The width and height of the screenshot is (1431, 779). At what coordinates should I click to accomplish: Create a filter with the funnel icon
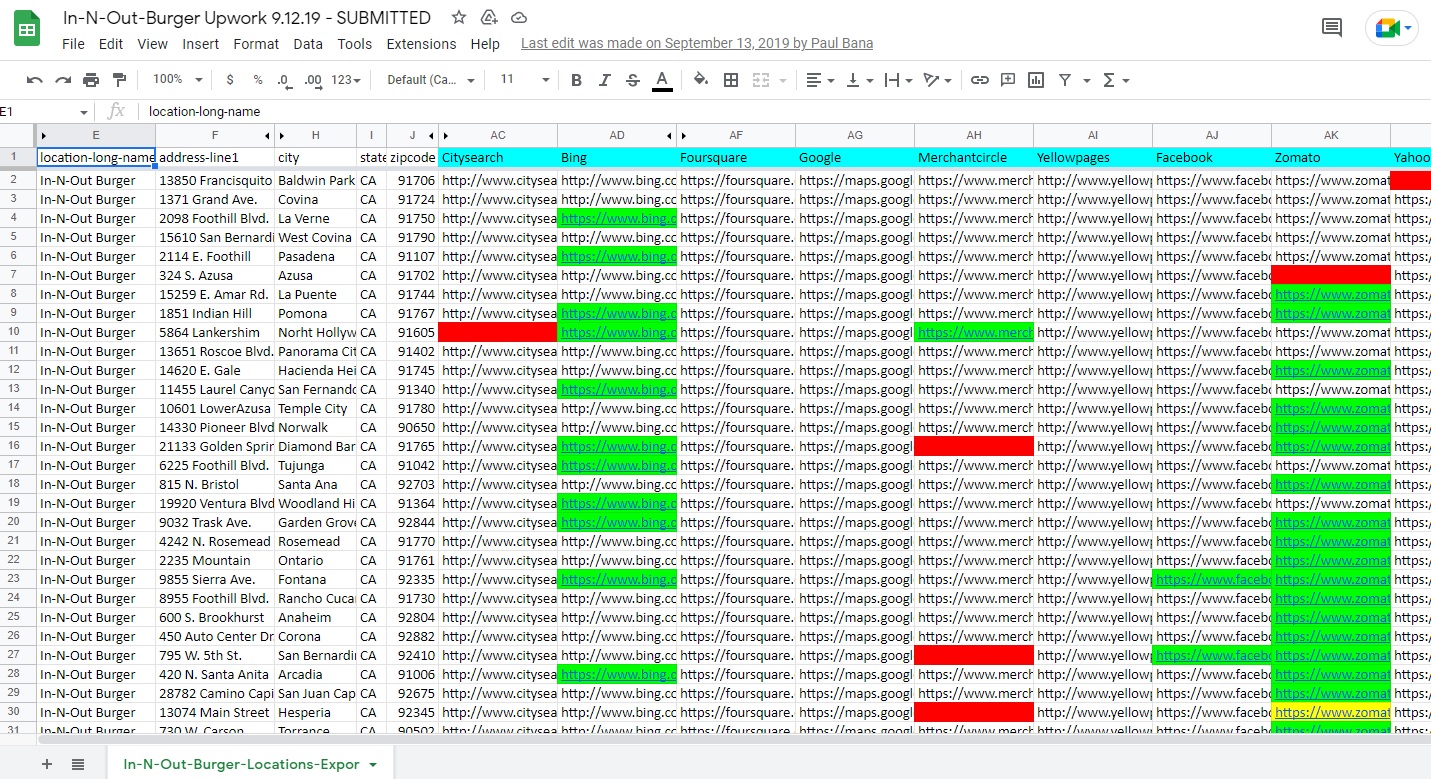point(1065,80)
